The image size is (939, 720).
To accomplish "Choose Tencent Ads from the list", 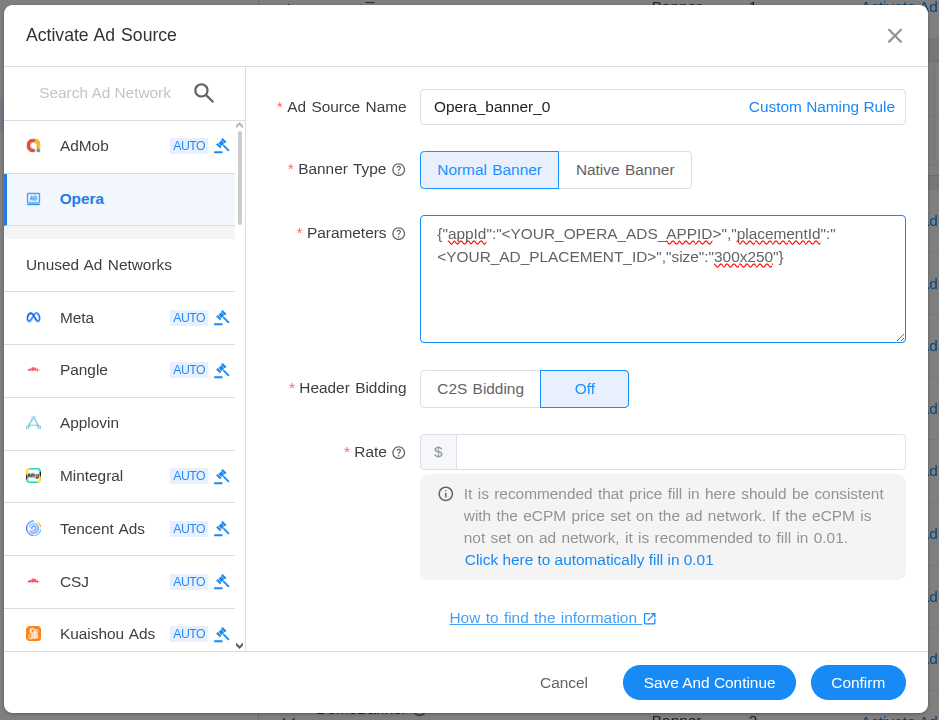I will point(120,529).
